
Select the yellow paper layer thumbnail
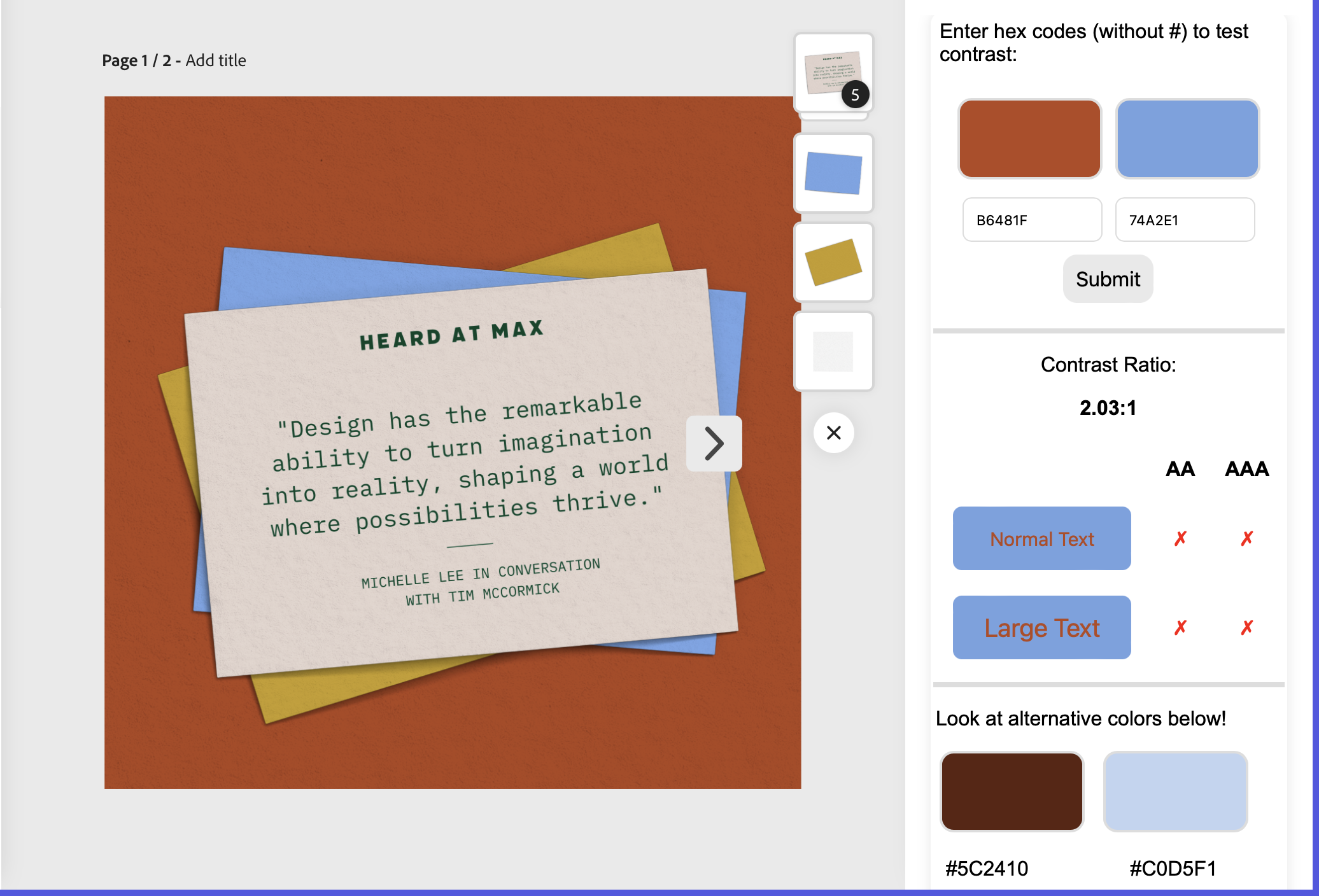point(833,262)
